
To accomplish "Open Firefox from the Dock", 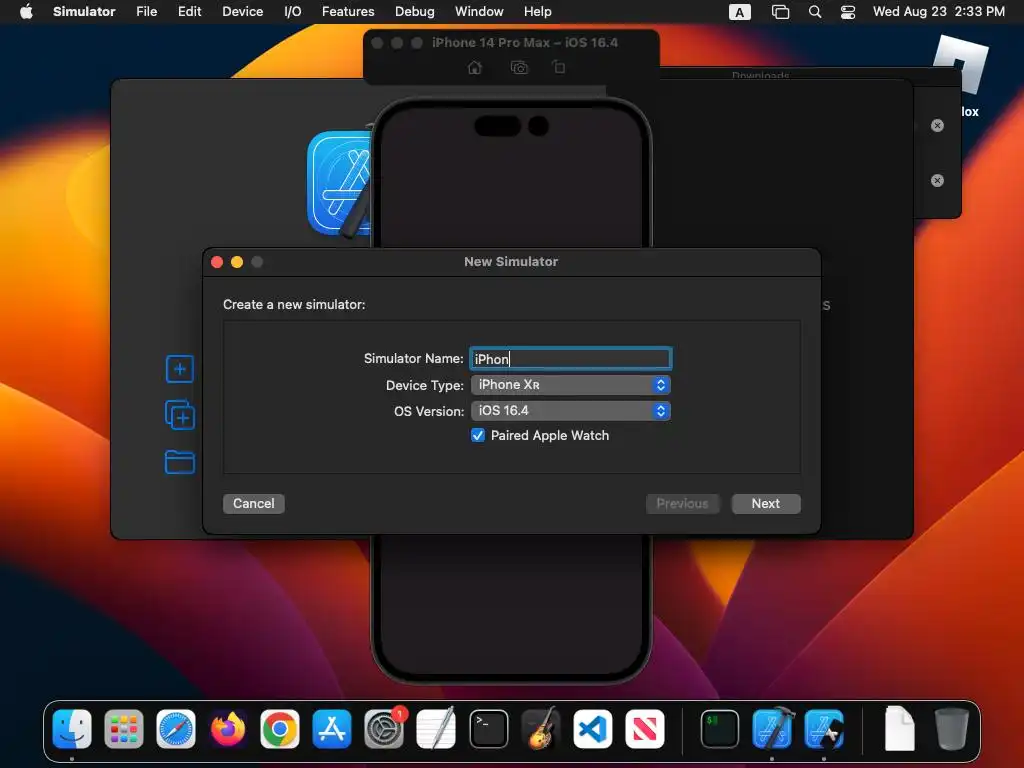I will tap(228, 729).
